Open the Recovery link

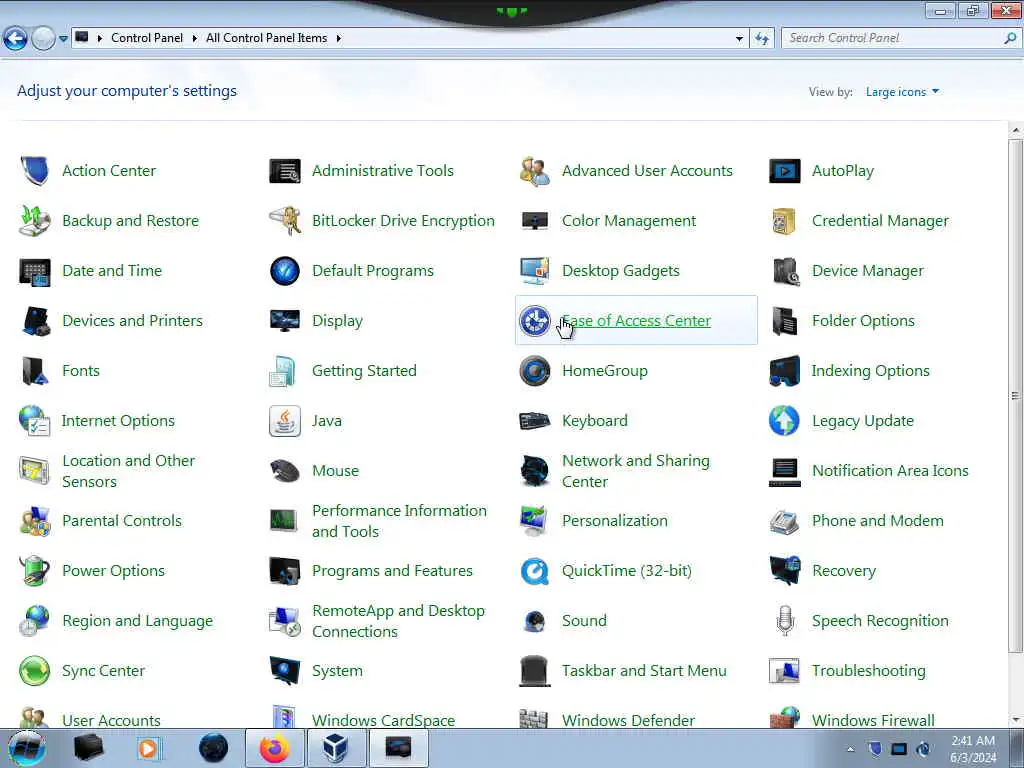point(844,571)
